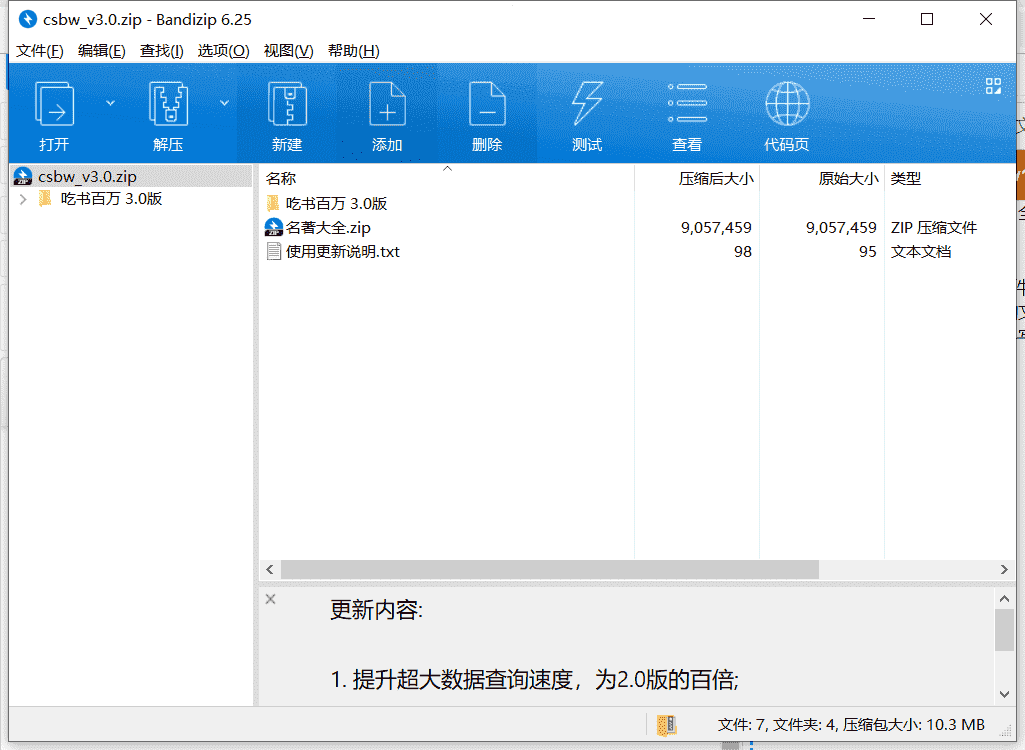1025x750 pixels.
Task: Open the 视图(V) menu
Action: (x=288, y=51)
